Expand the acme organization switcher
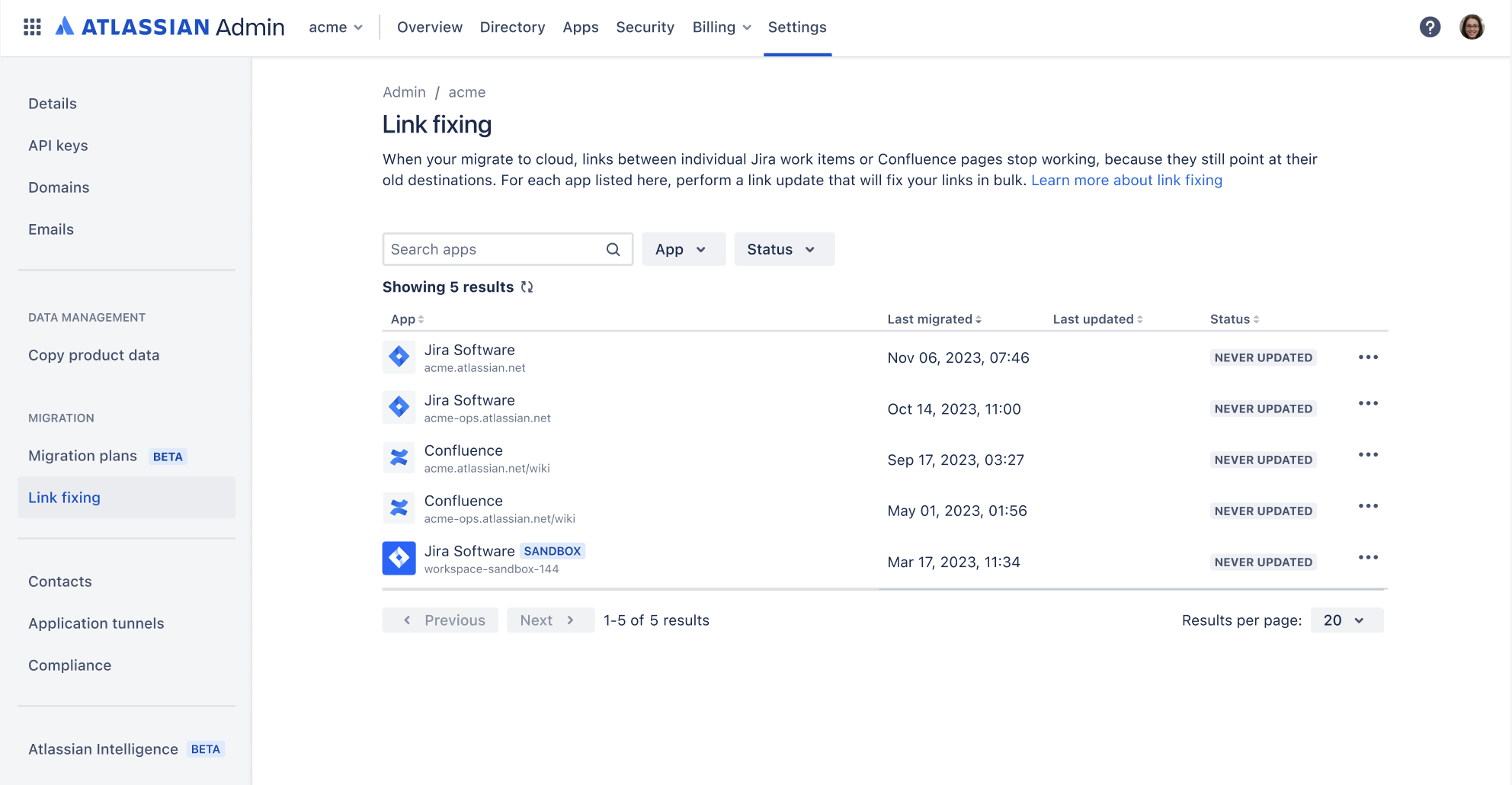Viewport: 1512px width, 785px height. click(335, 27)
